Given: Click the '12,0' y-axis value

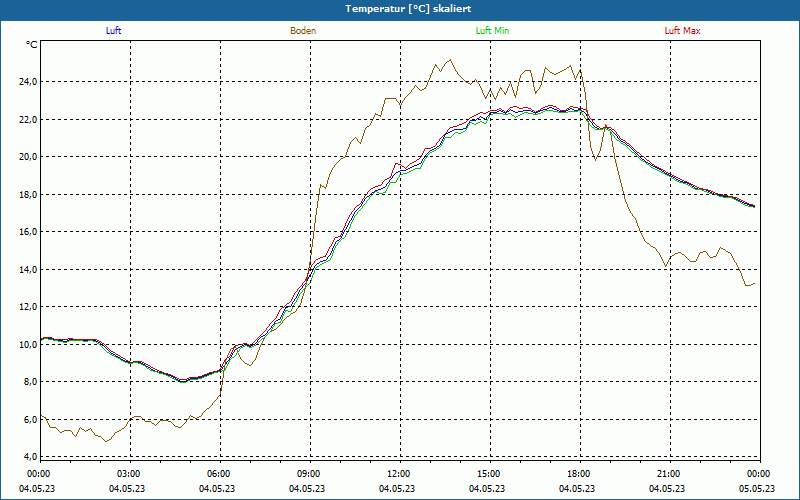Looking at the screenshot, I should (29, 307).
